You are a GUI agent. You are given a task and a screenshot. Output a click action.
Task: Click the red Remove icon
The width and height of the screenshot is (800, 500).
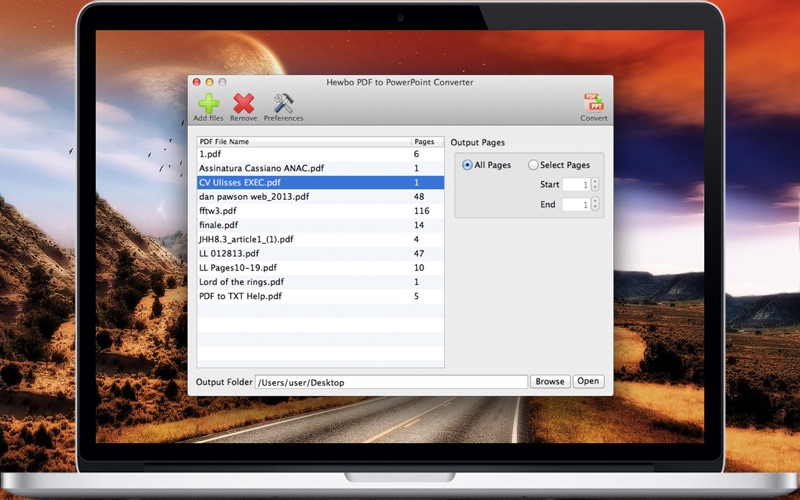click(x=243, y=104)
